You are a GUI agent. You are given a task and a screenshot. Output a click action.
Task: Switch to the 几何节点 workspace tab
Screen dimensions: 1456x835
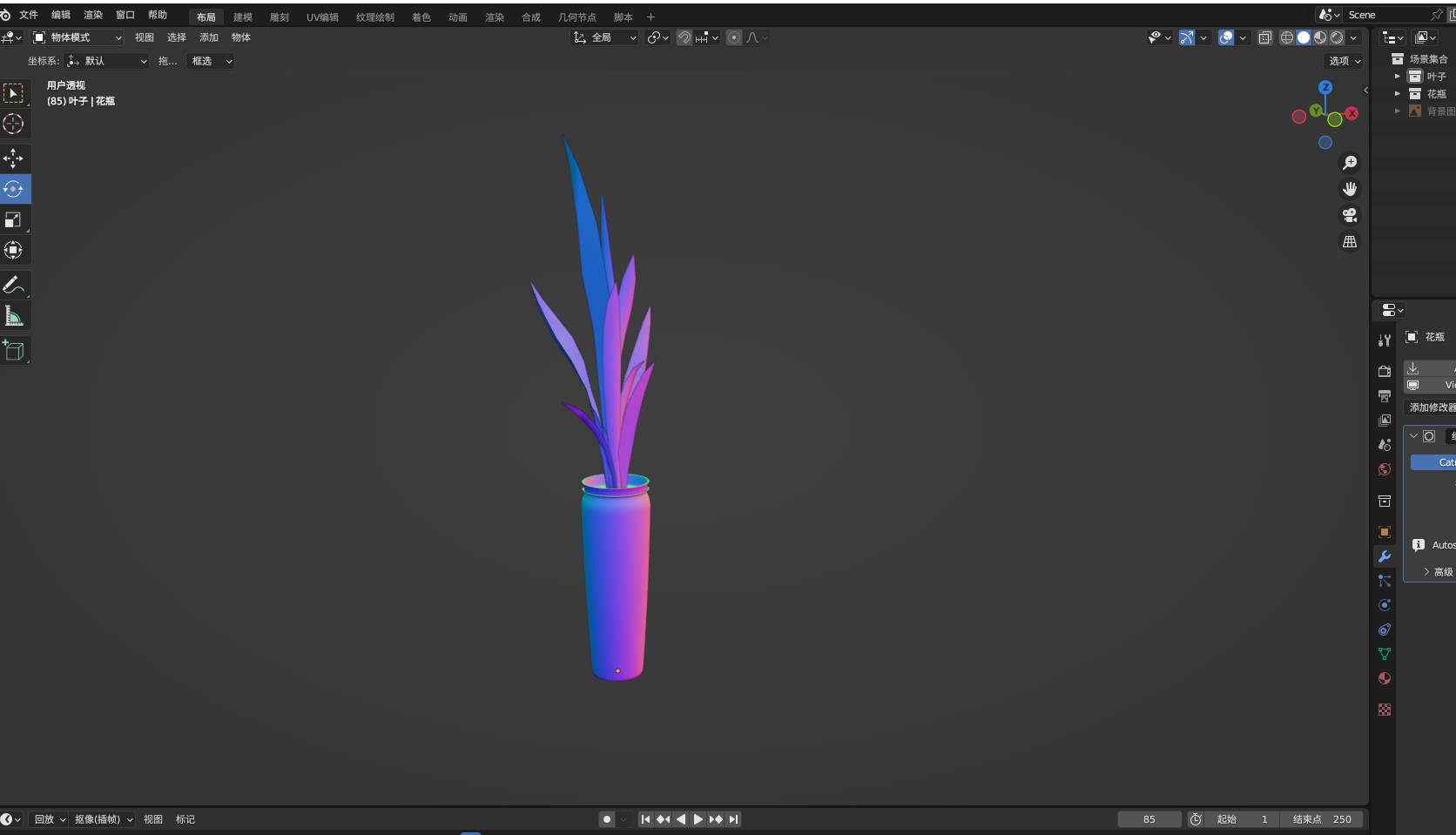[577, 17]
